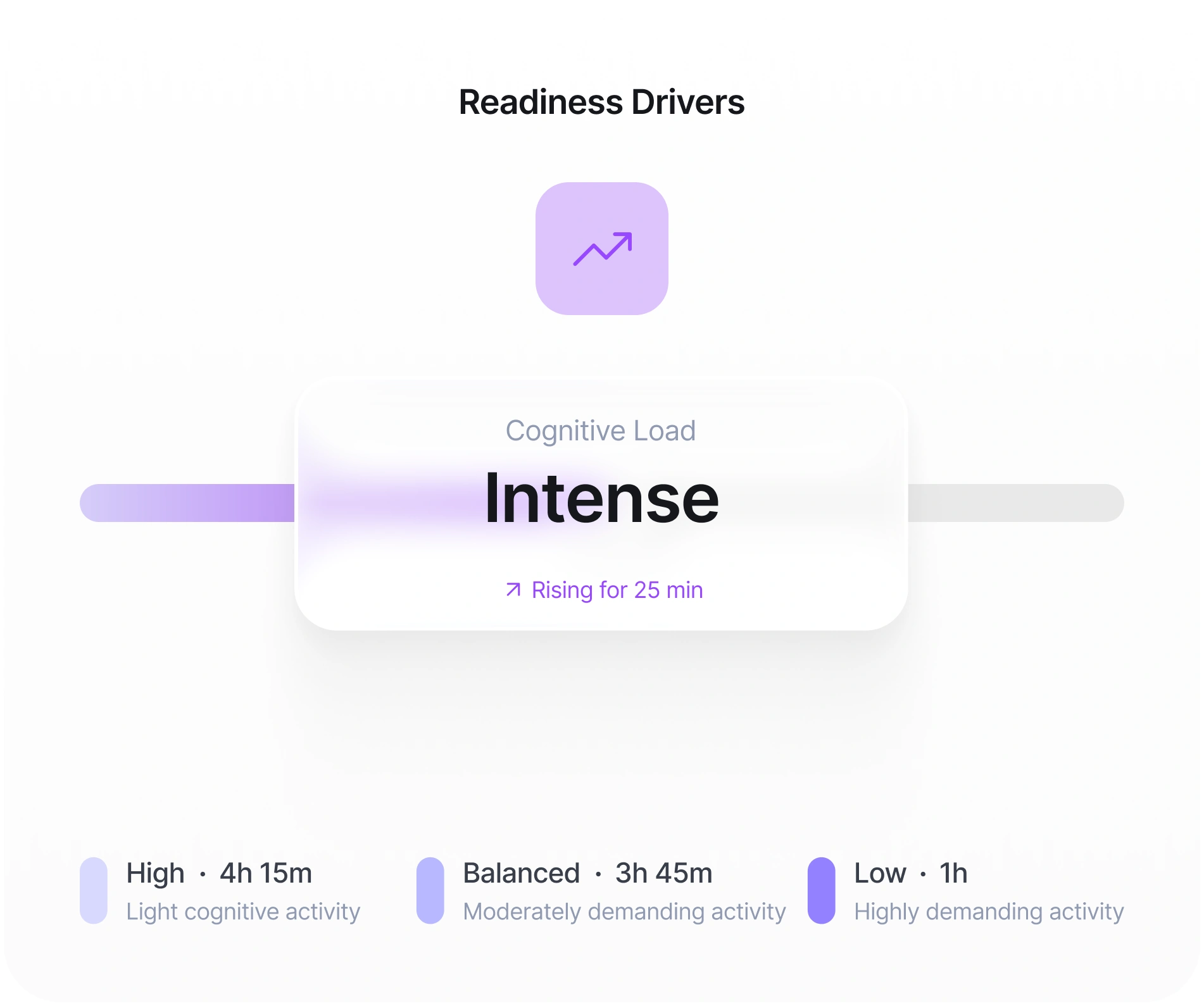Click the Rising for 25 min text
This screenshot has width=1204, height=1006.
[x=617, y=590]
